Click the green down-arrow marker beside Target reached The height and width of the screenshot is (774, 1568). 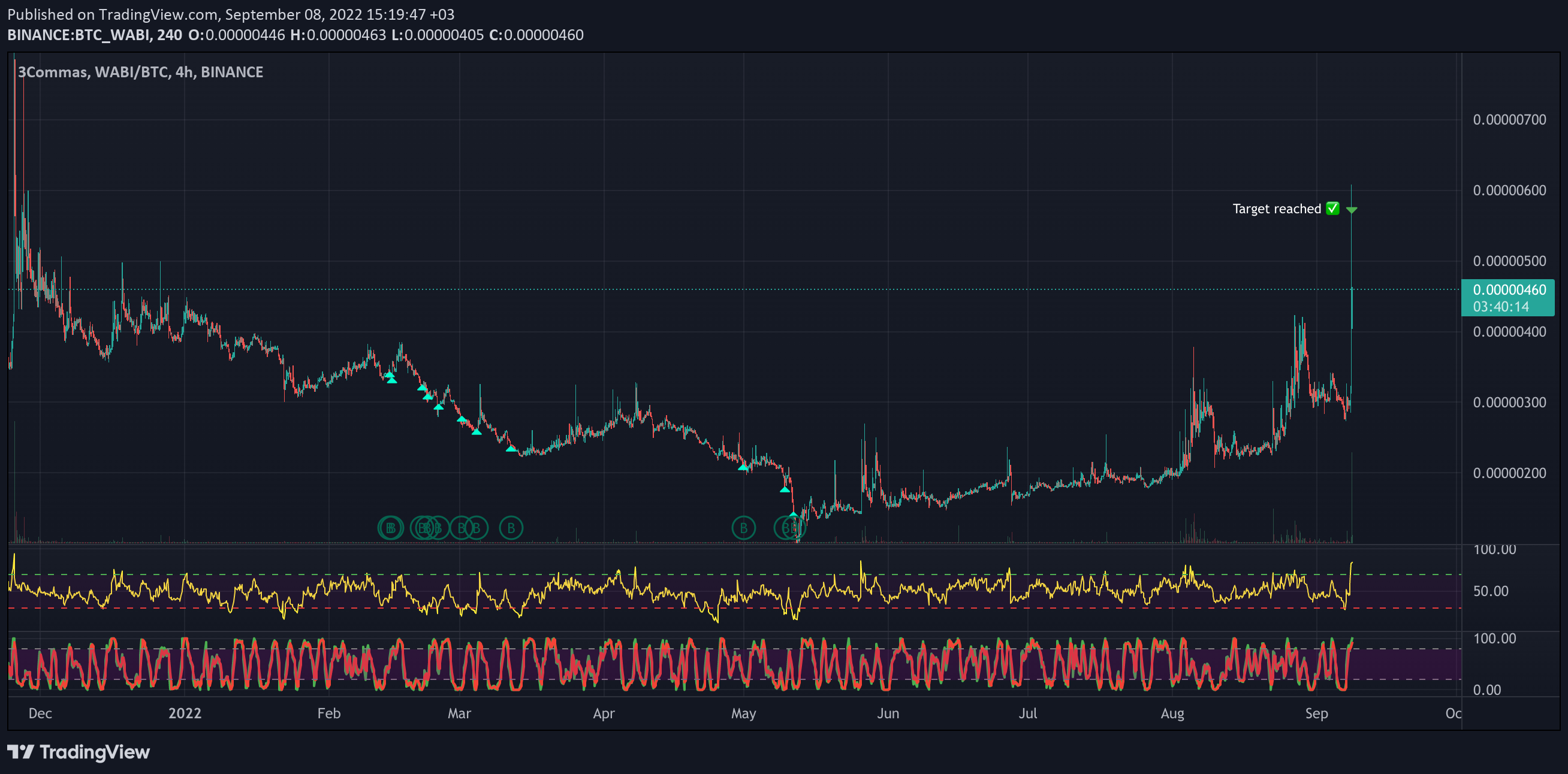click(1352, 210)
